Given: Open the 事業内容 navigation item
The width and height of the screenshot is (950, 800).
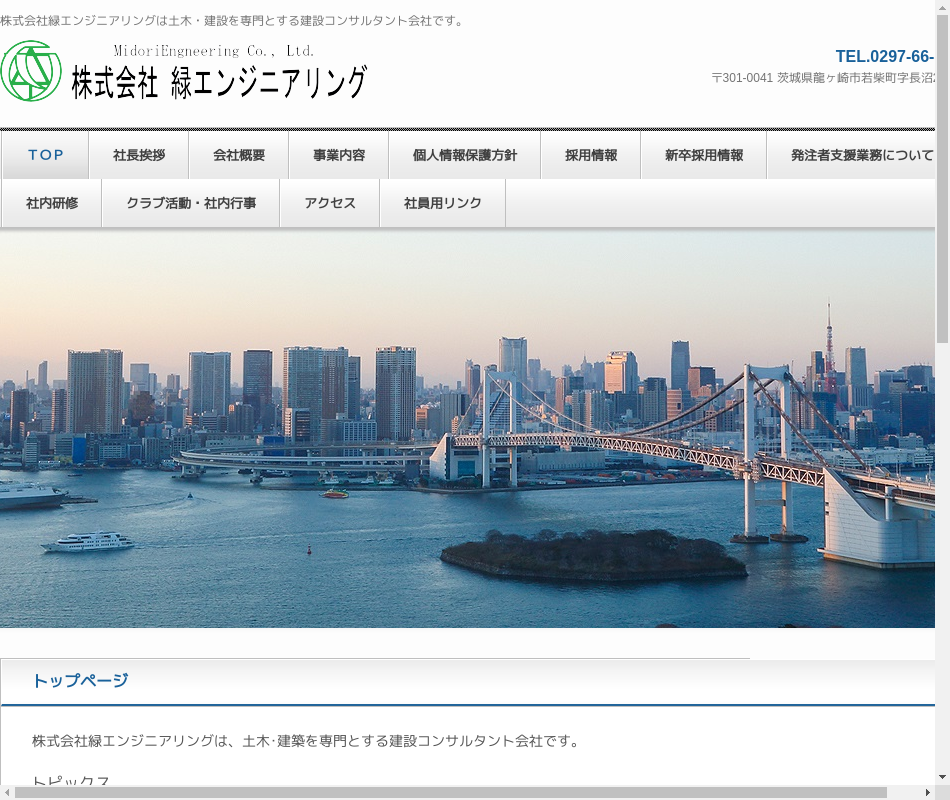Looking at the screenshot, I should point(339,155).
